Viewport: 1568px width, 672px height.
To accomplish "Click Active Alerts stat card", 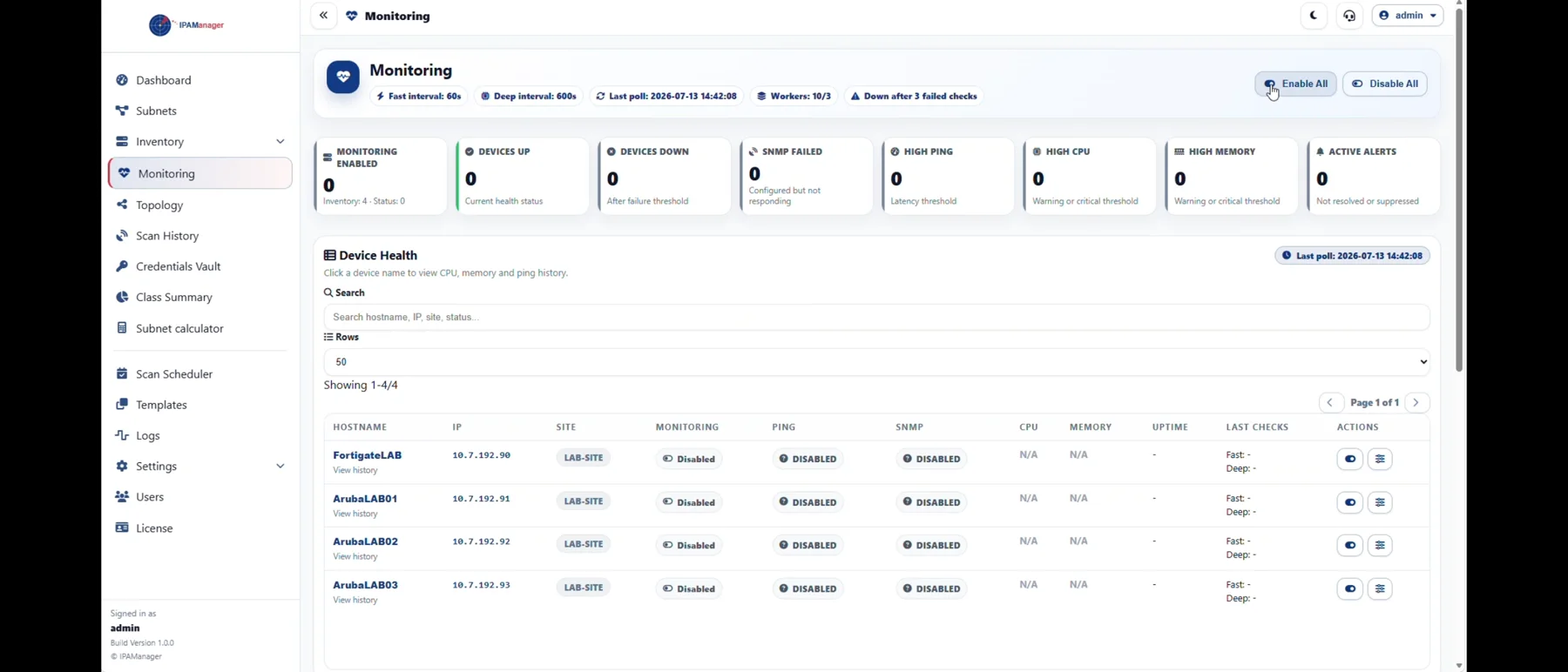I will coord(1375,176).
